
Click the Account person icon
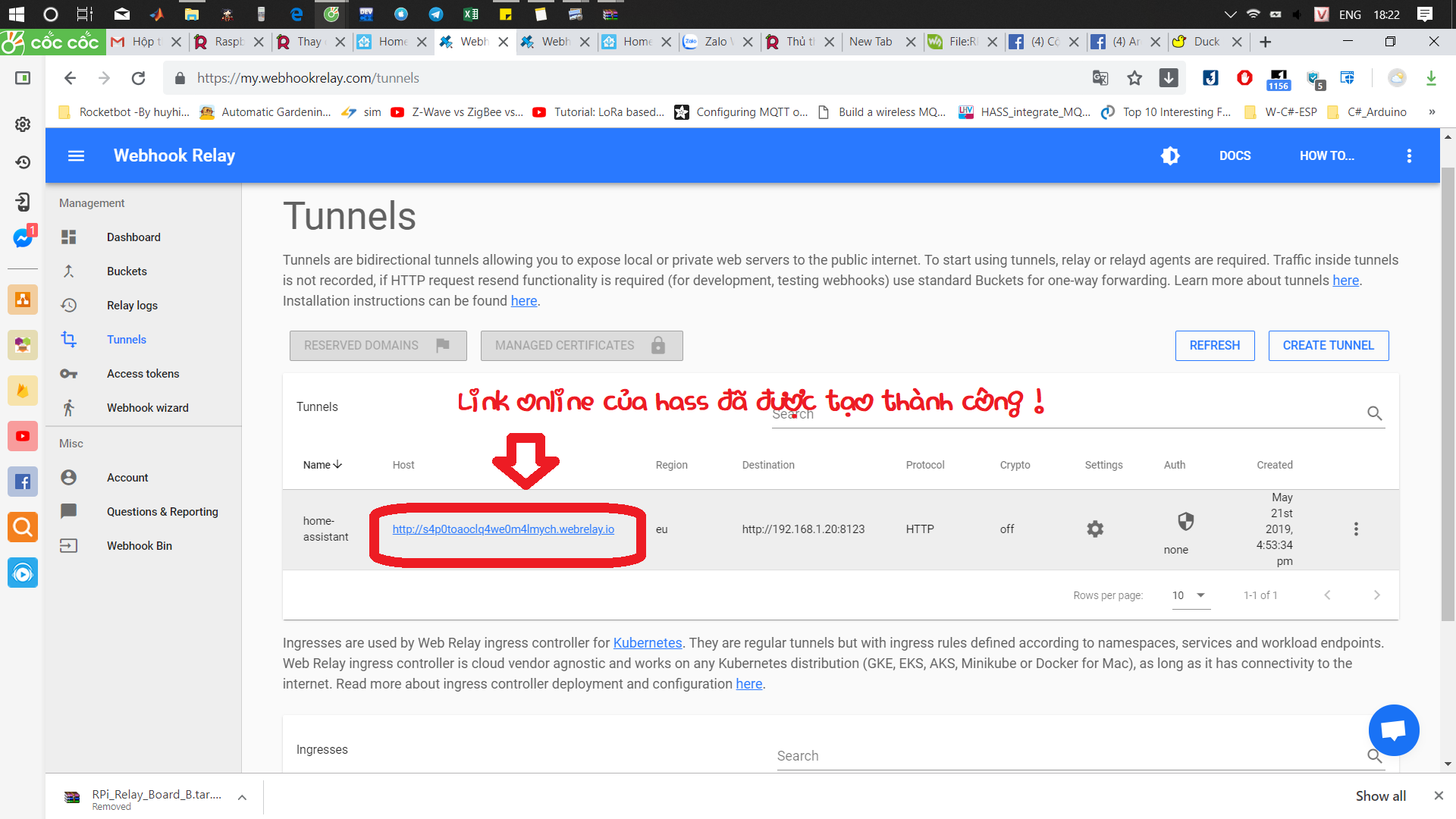(69, 478)
